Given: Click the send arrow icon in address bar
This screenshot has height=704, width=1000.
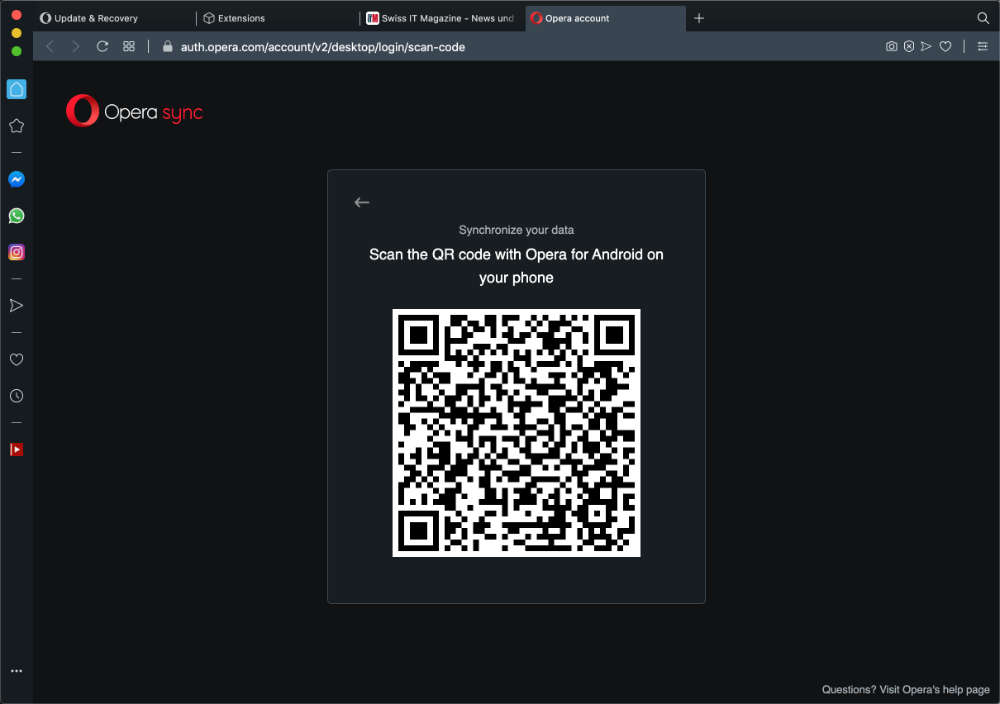Looking at the screenshot, I should coord(927,47).
